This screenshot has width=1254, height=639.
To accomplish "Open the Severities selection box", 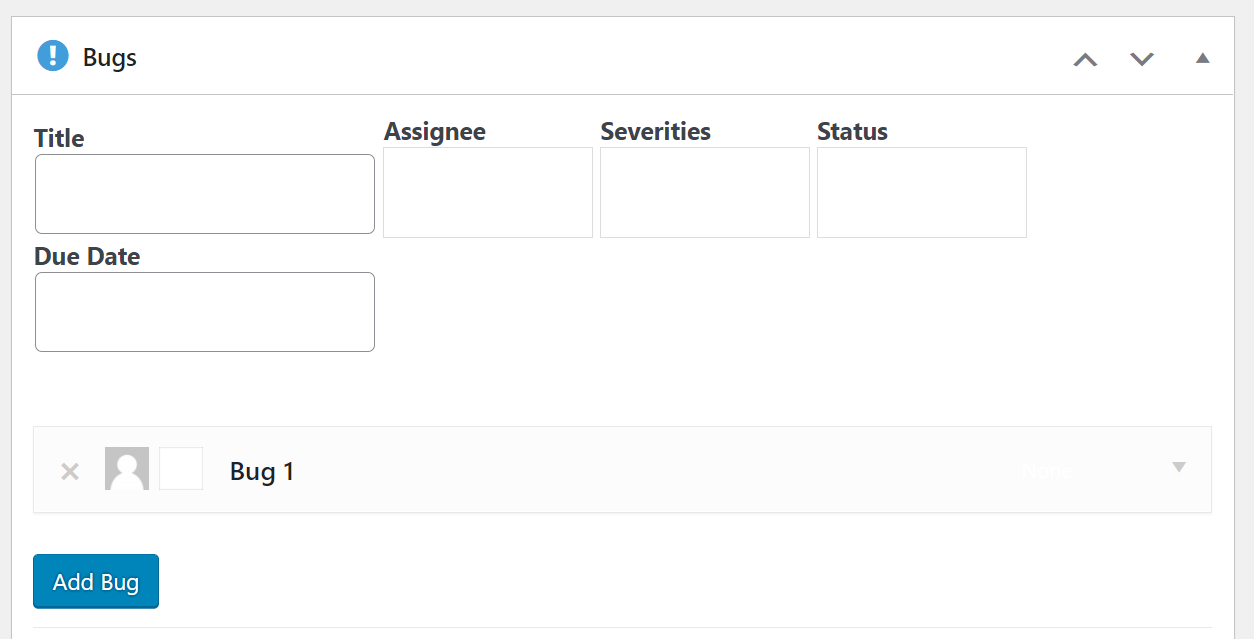I will 705,193.
